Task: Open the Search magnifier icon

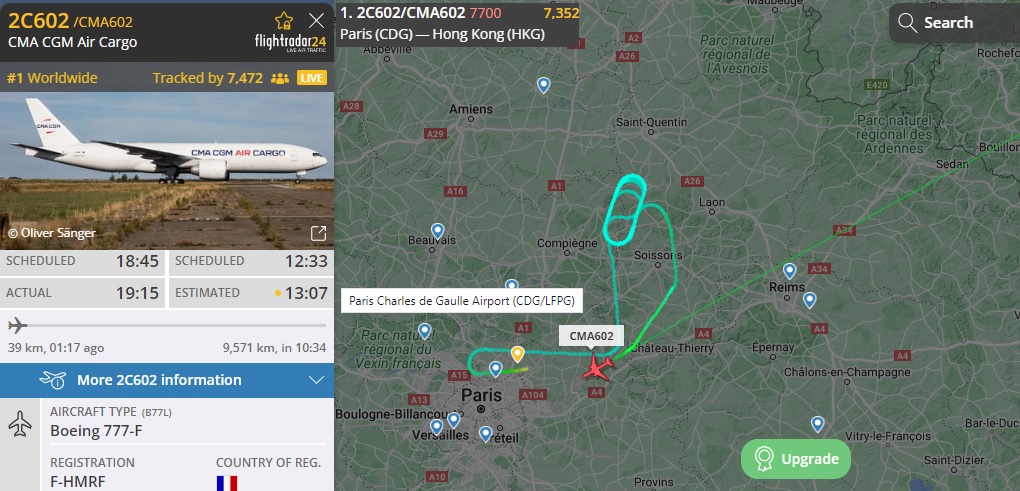Action: [907, 23]
